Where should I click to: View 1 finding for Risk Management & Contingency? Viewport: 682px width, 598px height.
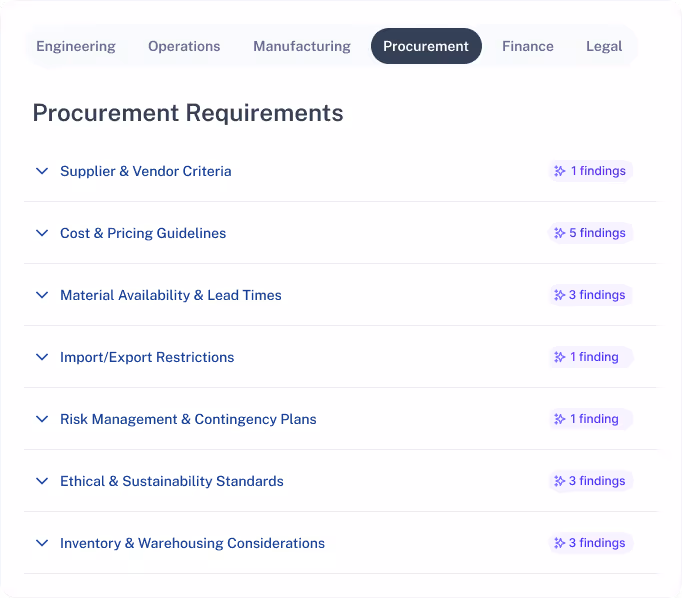pyautogui.click(x=590, y=419)
